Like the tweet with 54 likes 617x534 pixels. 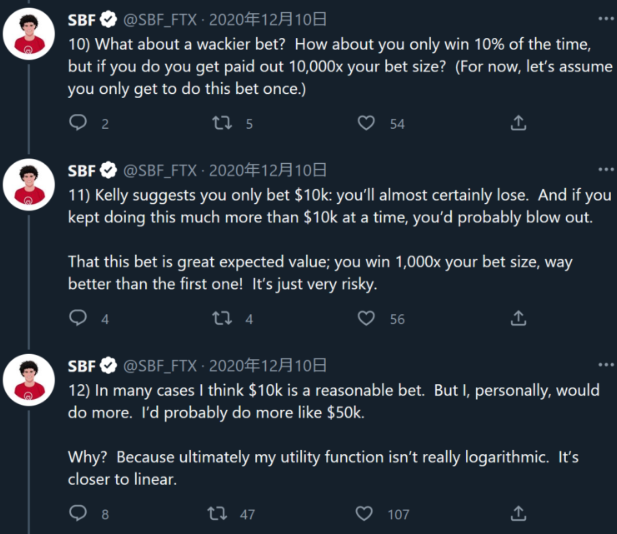366,123
